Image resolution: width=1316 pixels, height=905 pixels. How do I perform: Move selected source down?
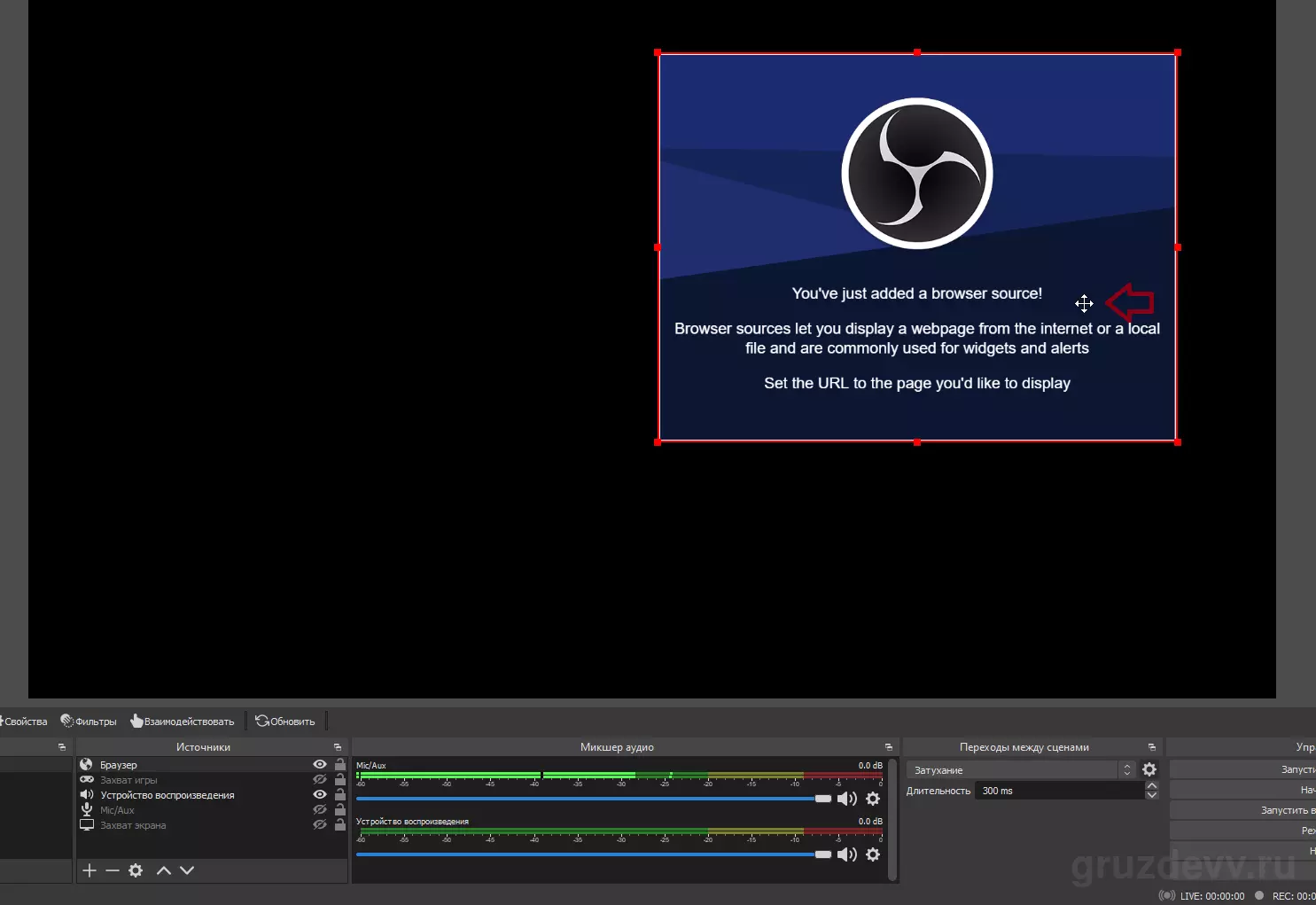coord(187,870)
